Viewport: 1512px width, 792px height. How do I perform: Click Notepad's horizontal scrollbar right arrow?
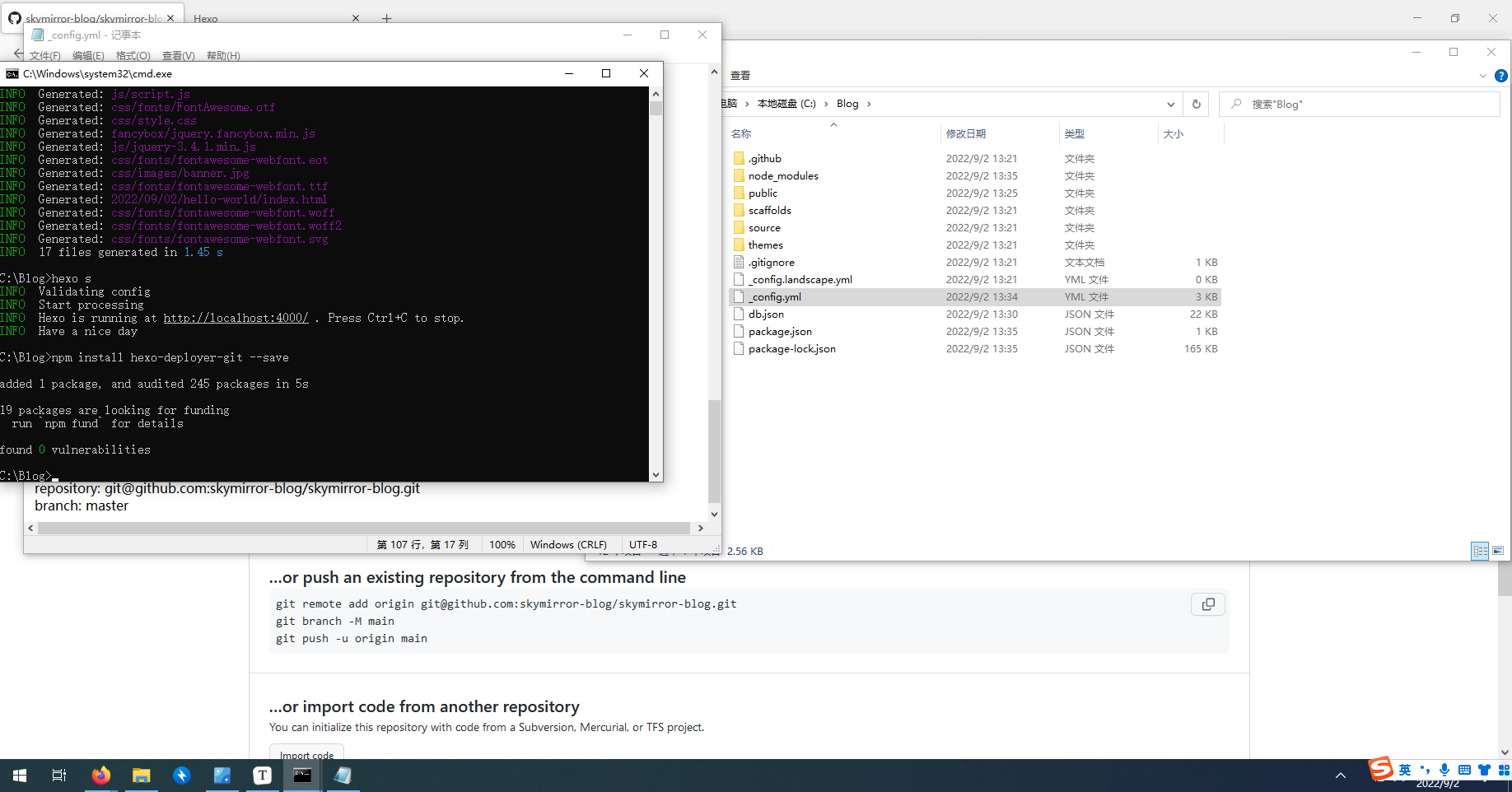[x=701, y=529]
